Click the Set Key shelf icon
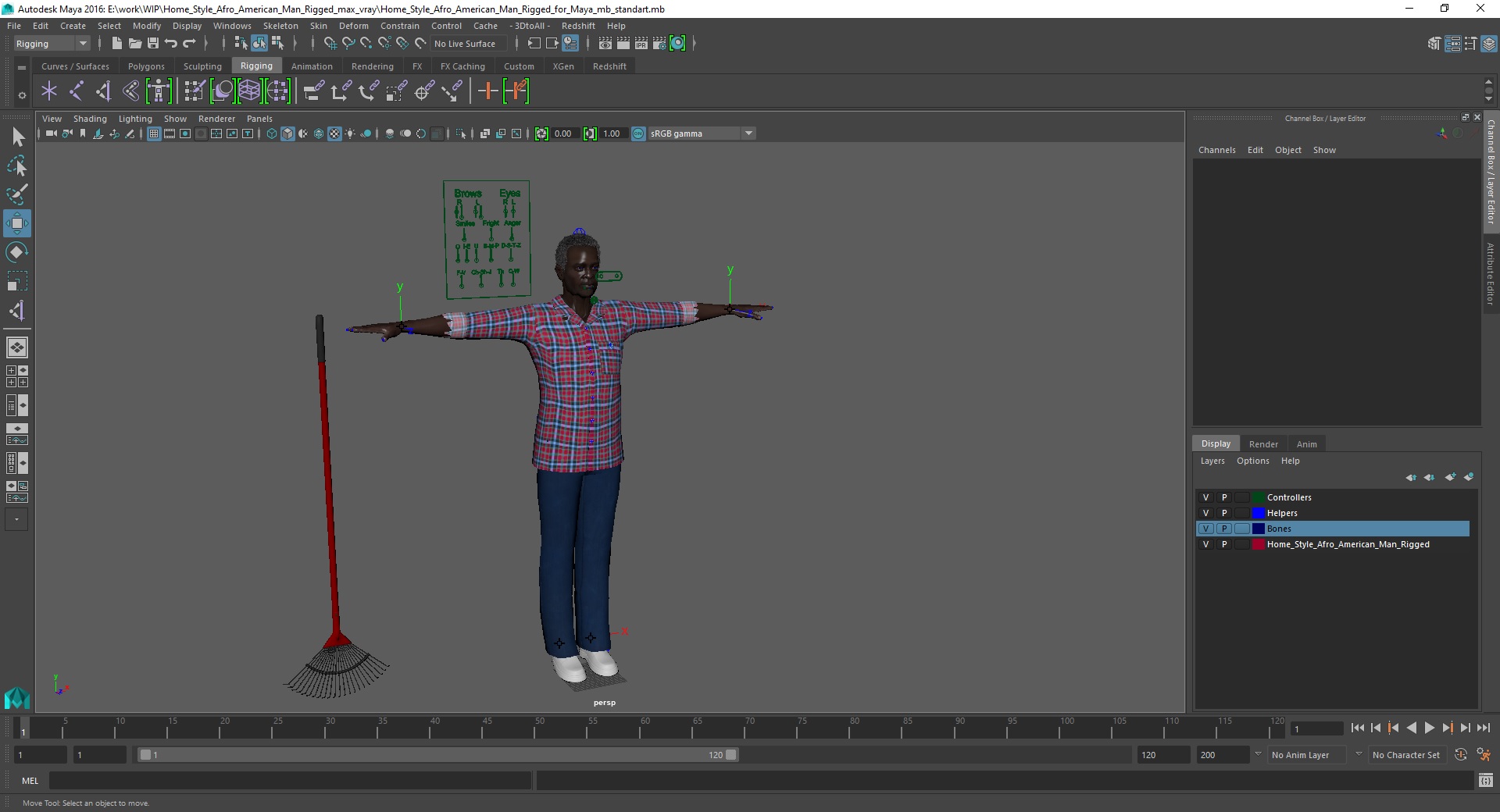 click(488, 91)
